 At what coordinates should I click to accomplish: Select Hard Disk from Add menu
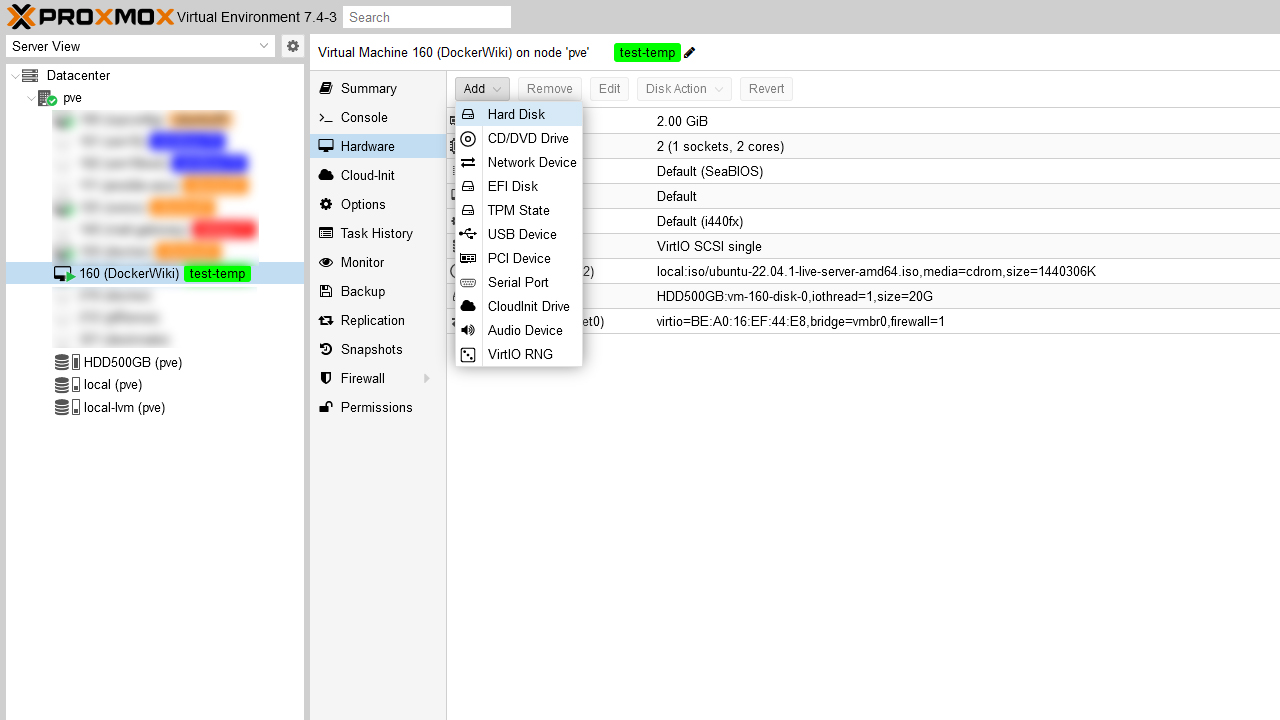(x=516, y=114)
